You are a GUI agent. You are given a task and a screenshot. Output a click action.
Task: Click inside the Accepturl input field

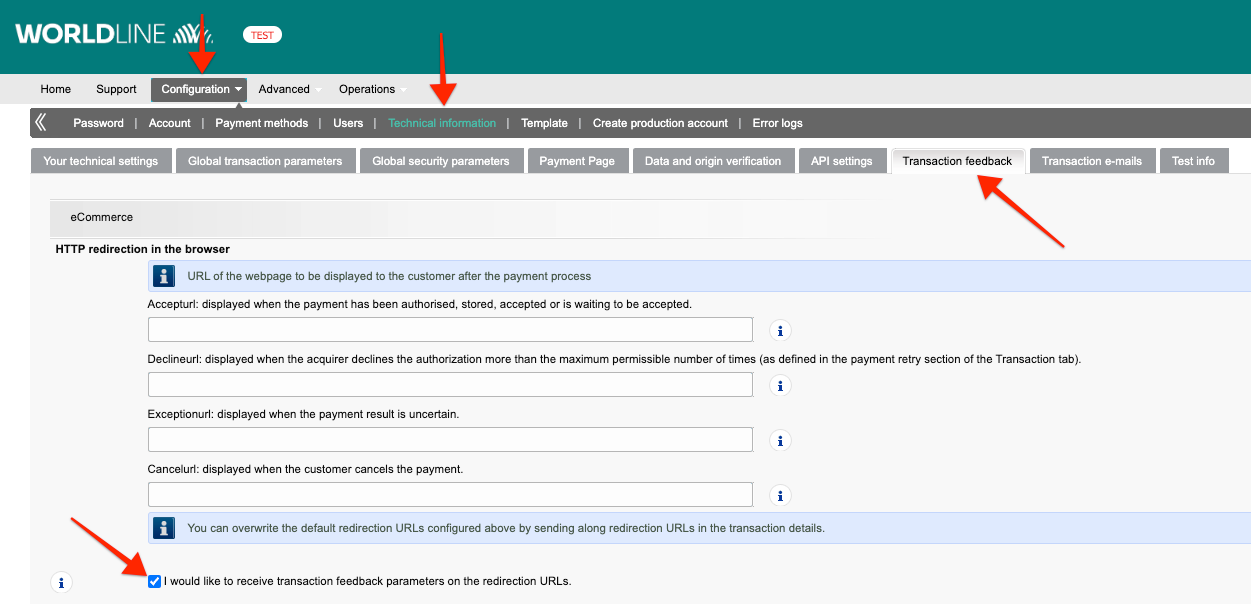pos(450,329)
